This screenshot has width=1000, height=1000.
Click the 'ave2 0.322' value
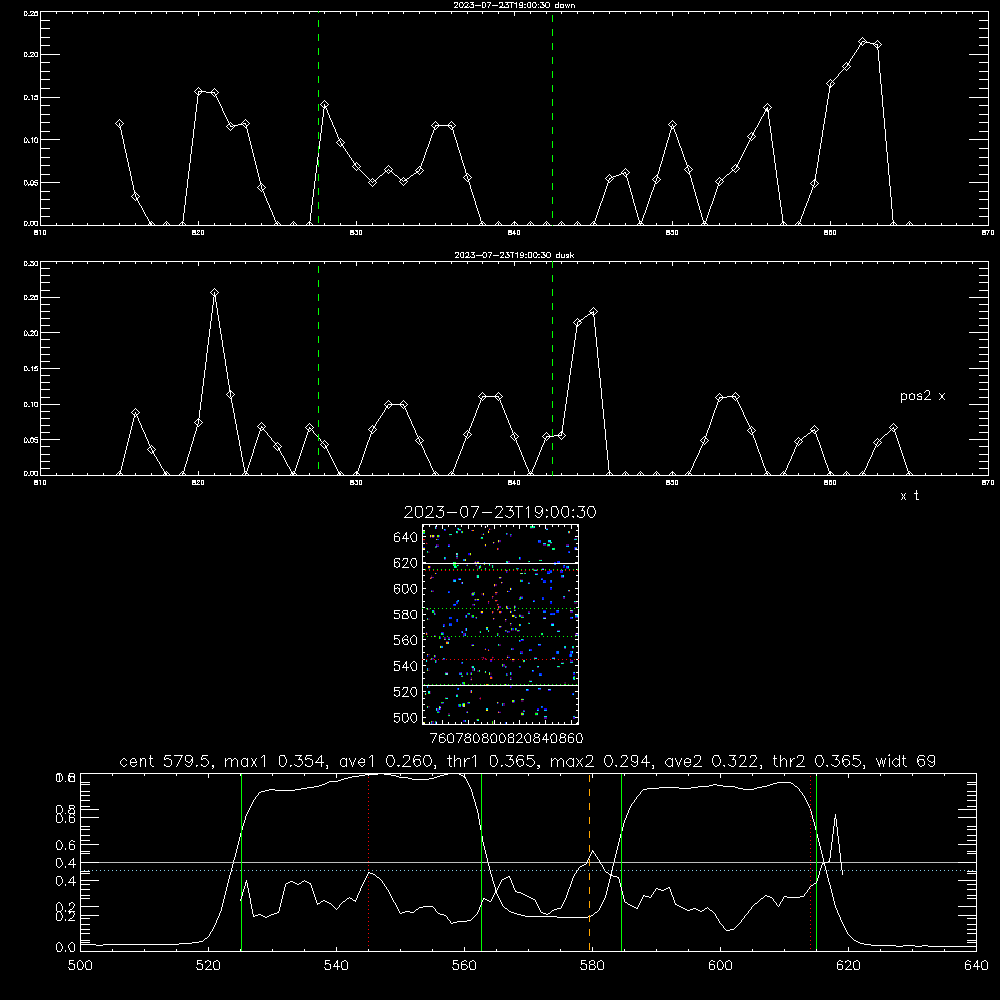tap(712, 761)
